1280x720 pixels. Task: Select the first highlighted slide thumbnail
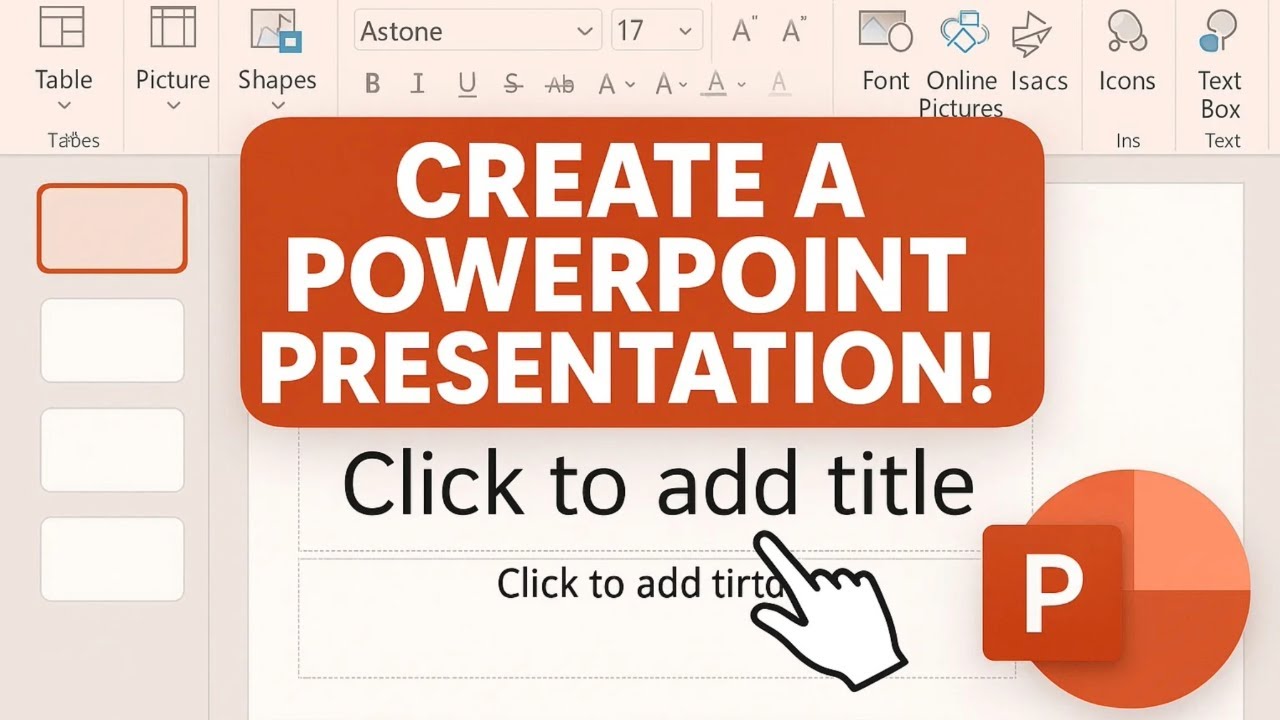(112, 228)
